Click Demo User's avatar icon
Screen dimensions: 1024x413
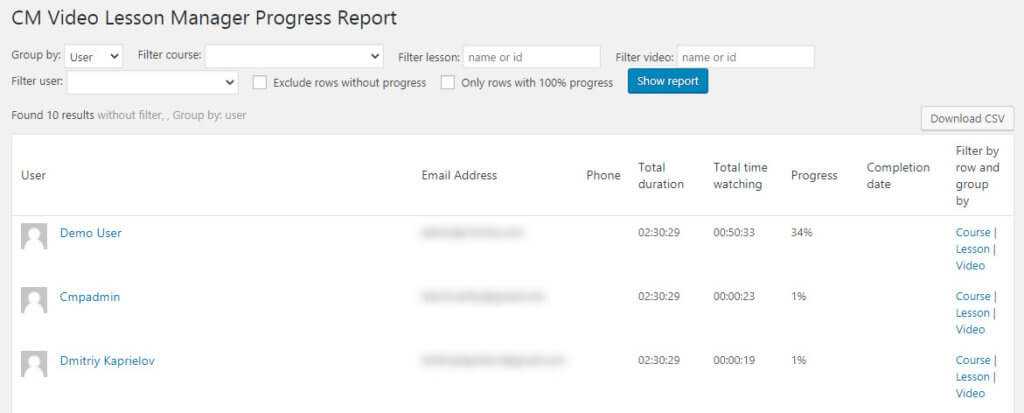coord(34,237)
